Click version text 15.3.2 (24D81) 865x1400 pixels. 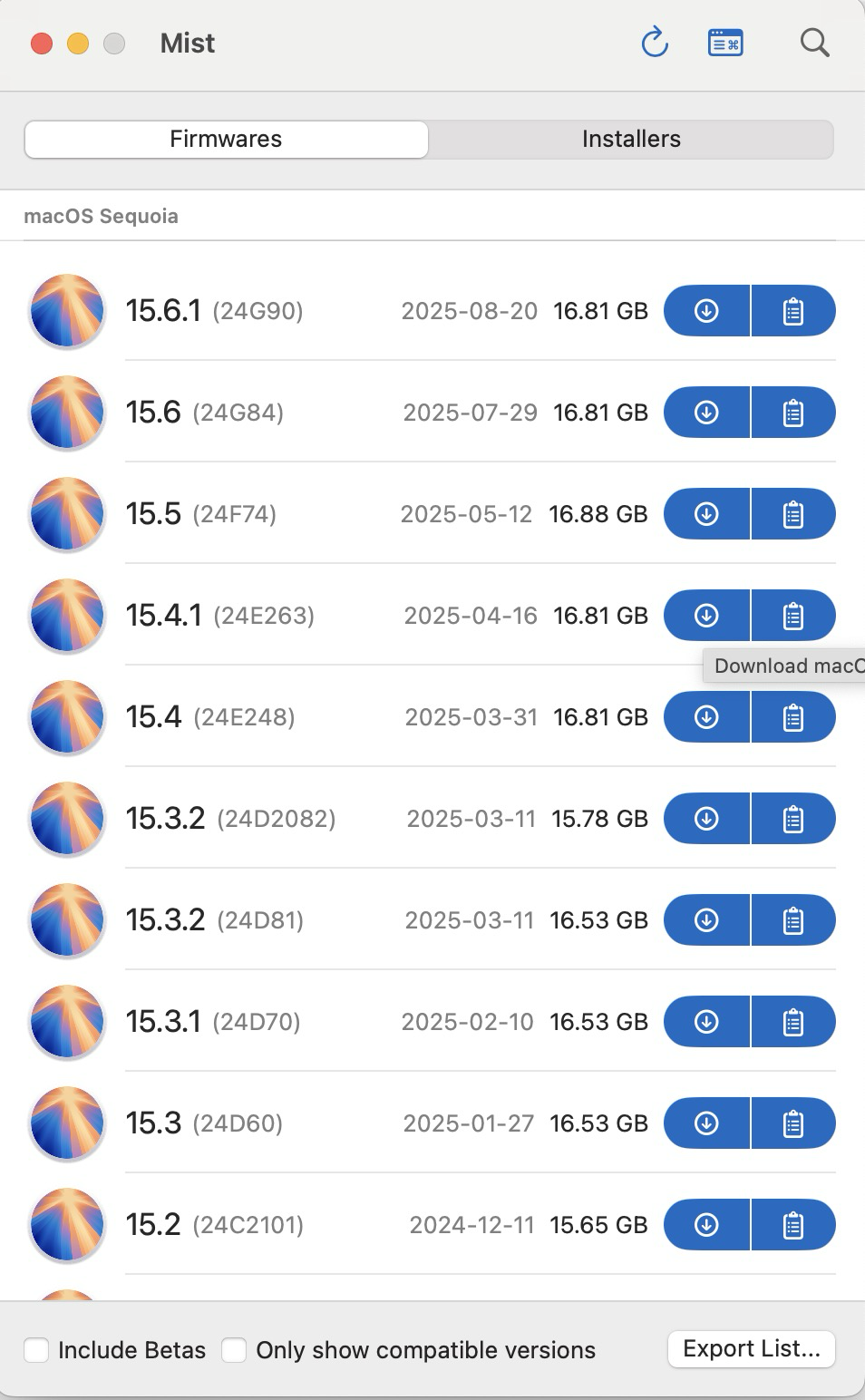(214, 920)
